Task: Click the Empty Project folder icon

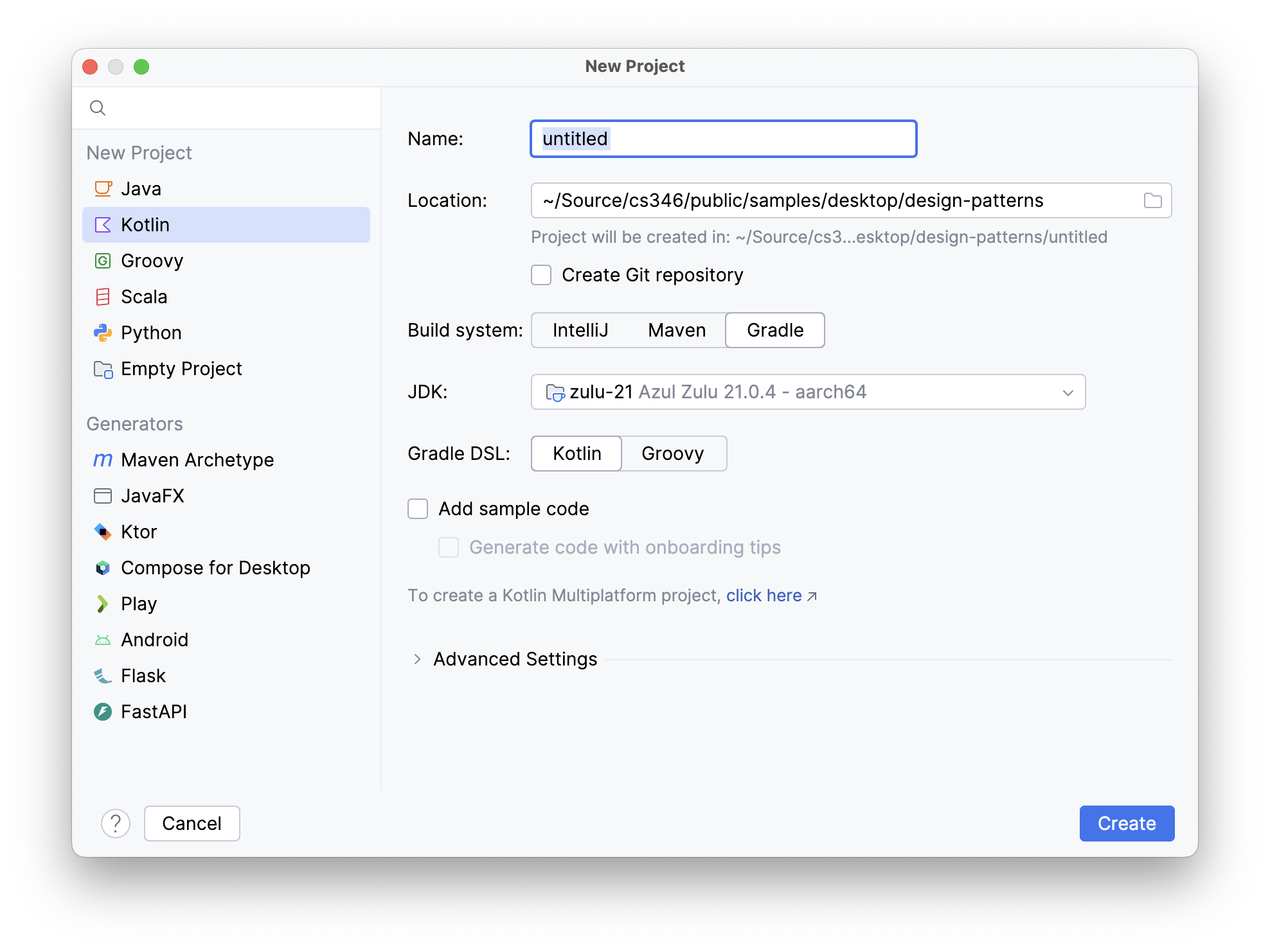Action: pos(103,369)
